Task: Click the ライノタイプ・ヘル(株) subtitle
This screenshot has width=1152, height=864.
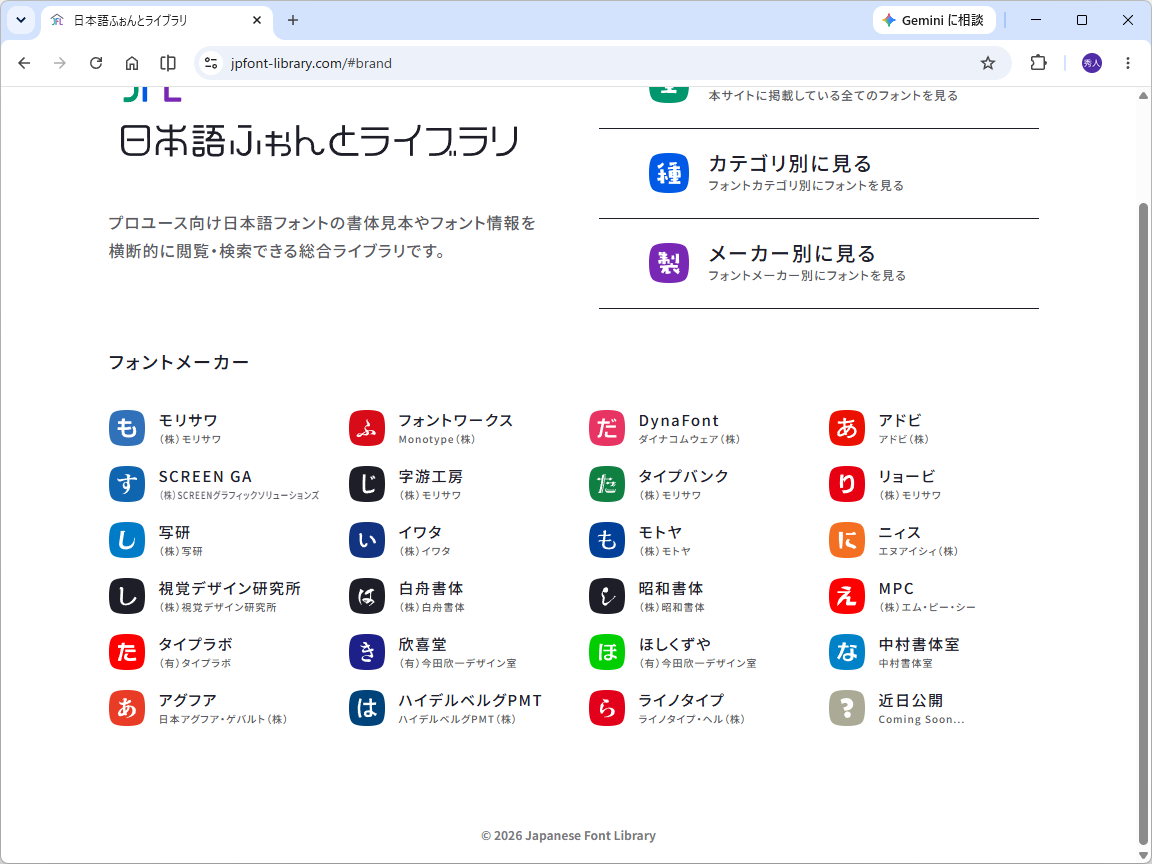Action: pyautogui.click(x=691, y=719)
